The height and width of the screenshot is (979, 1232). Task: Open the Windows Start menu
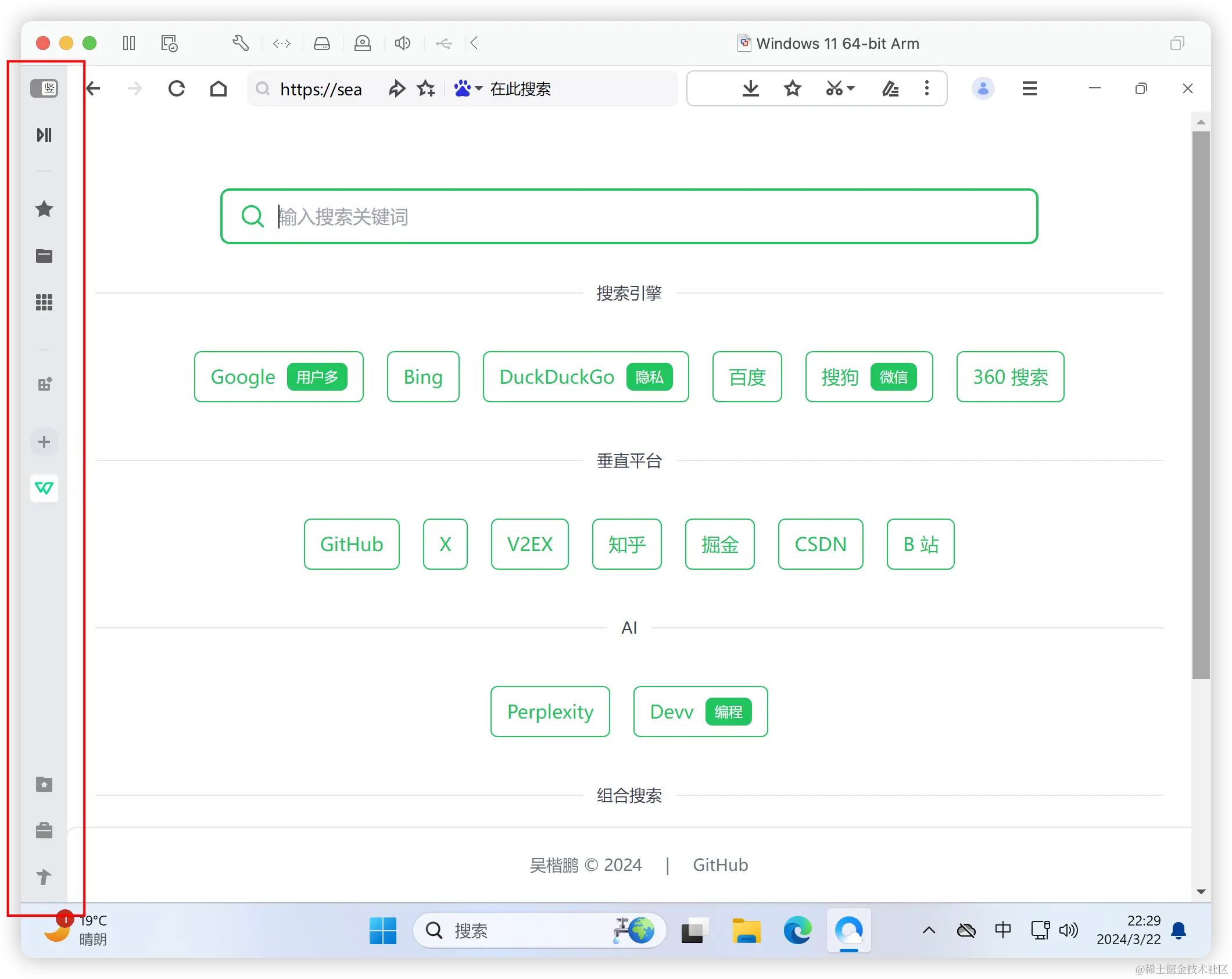click(383, 931)
